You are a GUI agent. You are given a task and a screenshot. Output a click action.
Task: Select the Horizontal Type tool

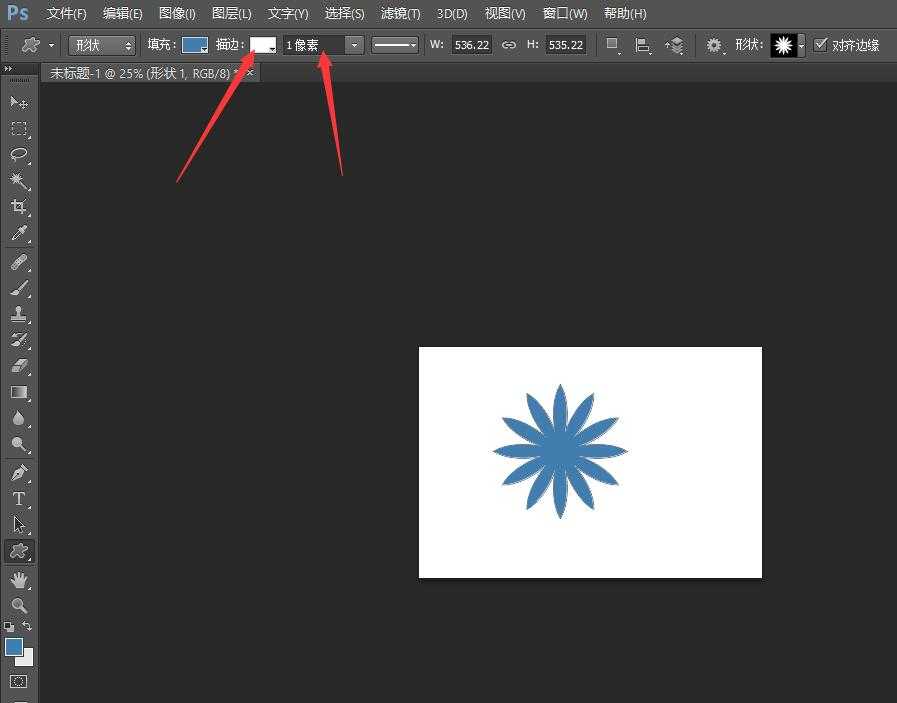point(19,498)
